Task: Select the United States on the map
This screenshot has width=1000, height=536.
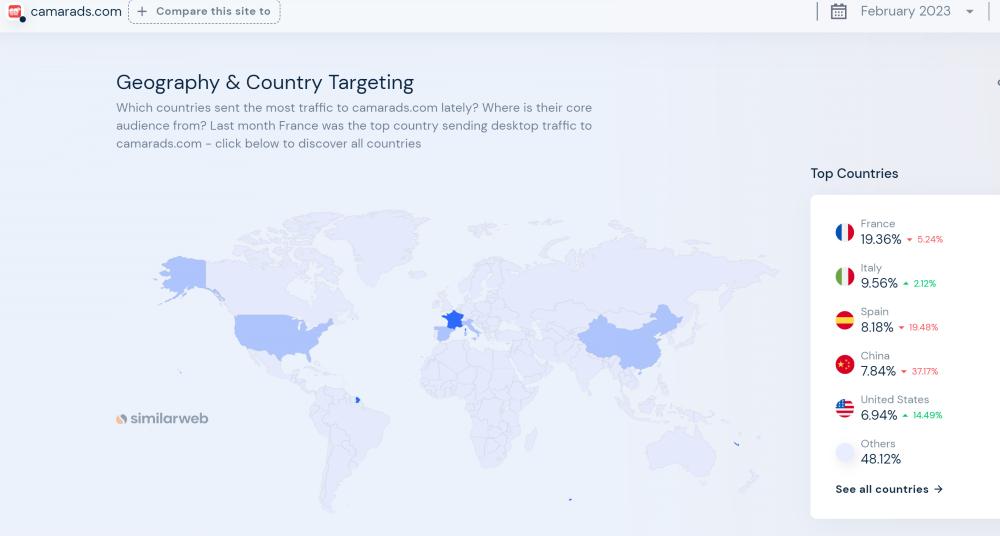Action: pyautogui.click(x=278, y=335)
